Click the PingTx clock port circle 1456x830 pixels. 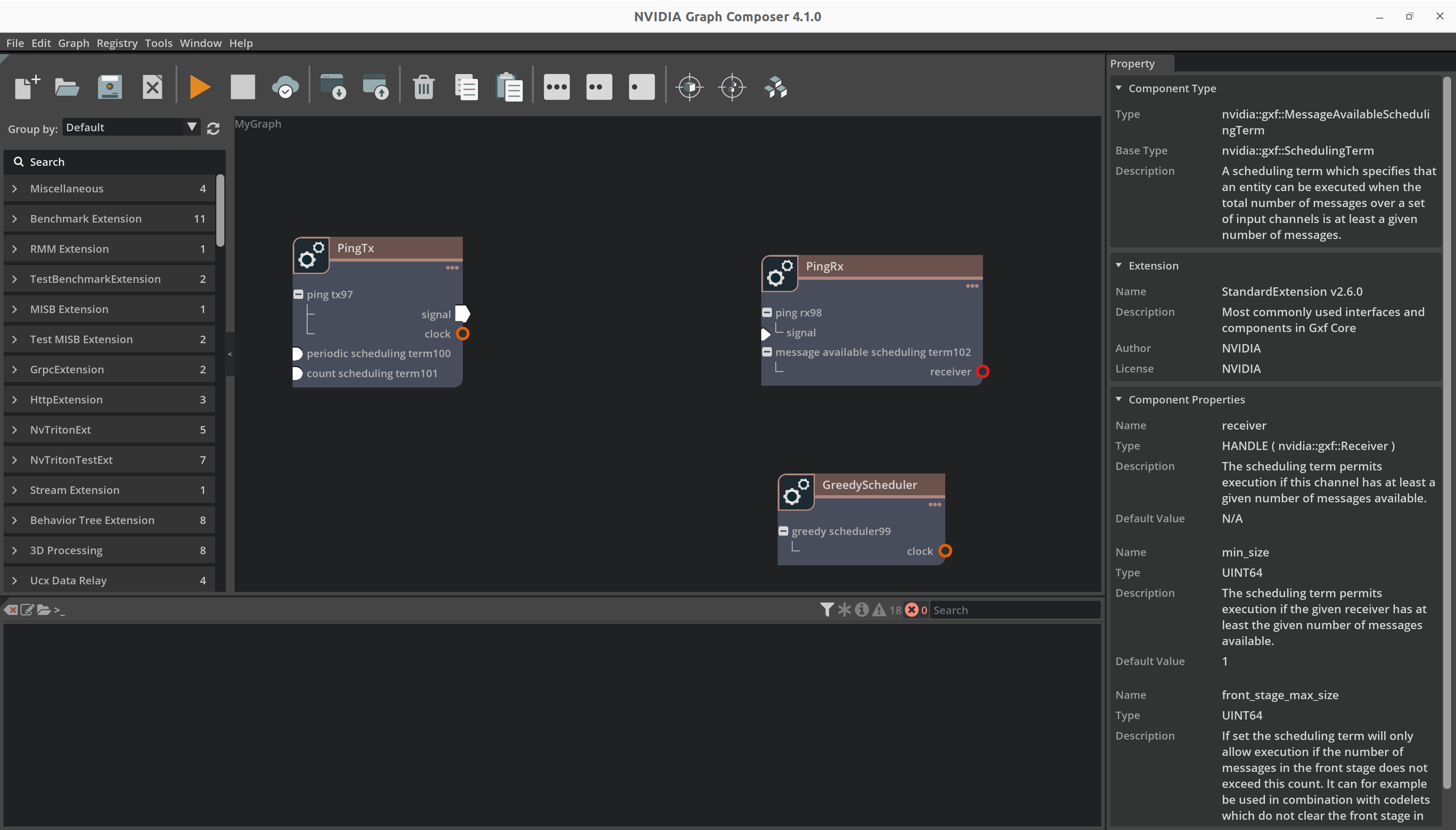[x=463, y=333]
